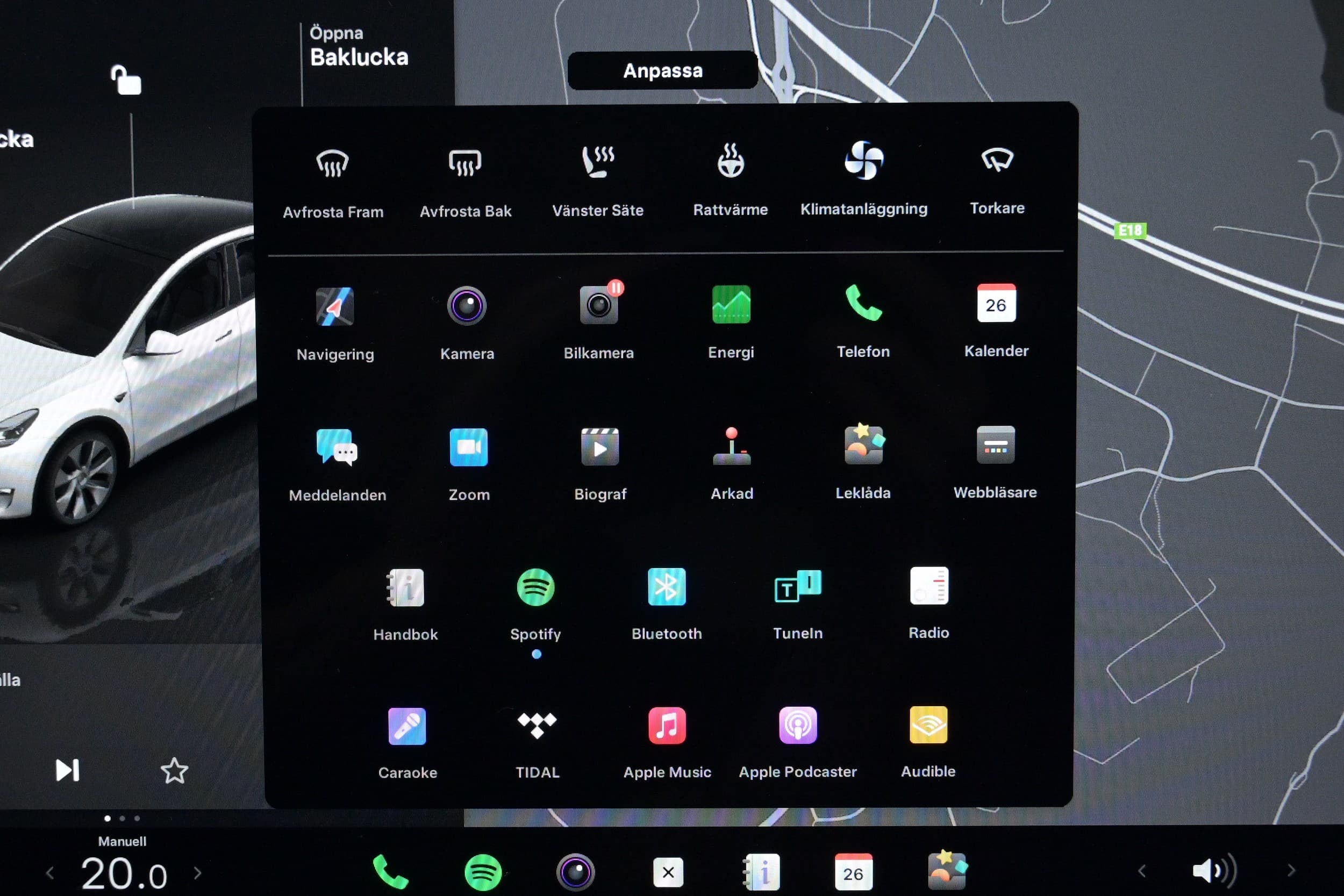This screenshot has height=896, width=1344.
Task: Open the Webbläsare browser
Action: click(996, 444)
